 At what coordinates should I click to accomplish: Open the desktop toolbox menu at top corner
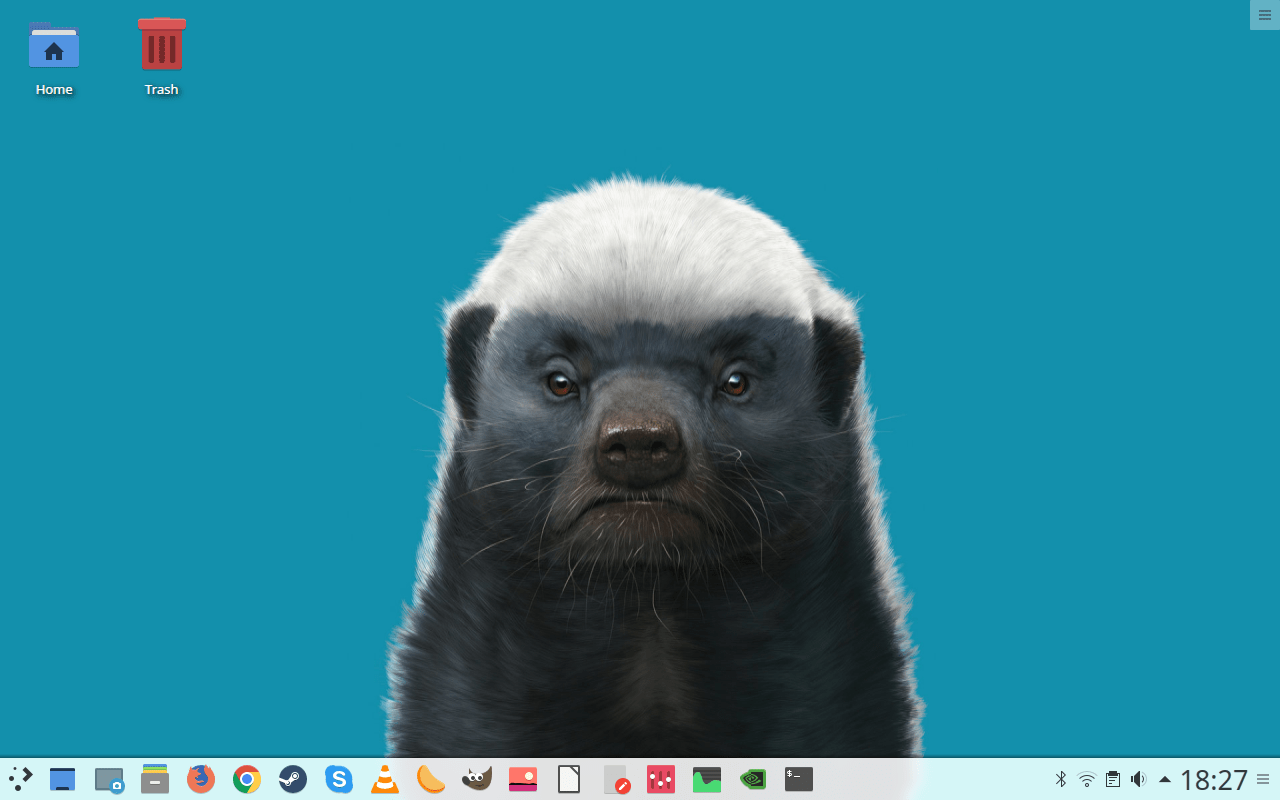click(1264, 14)
